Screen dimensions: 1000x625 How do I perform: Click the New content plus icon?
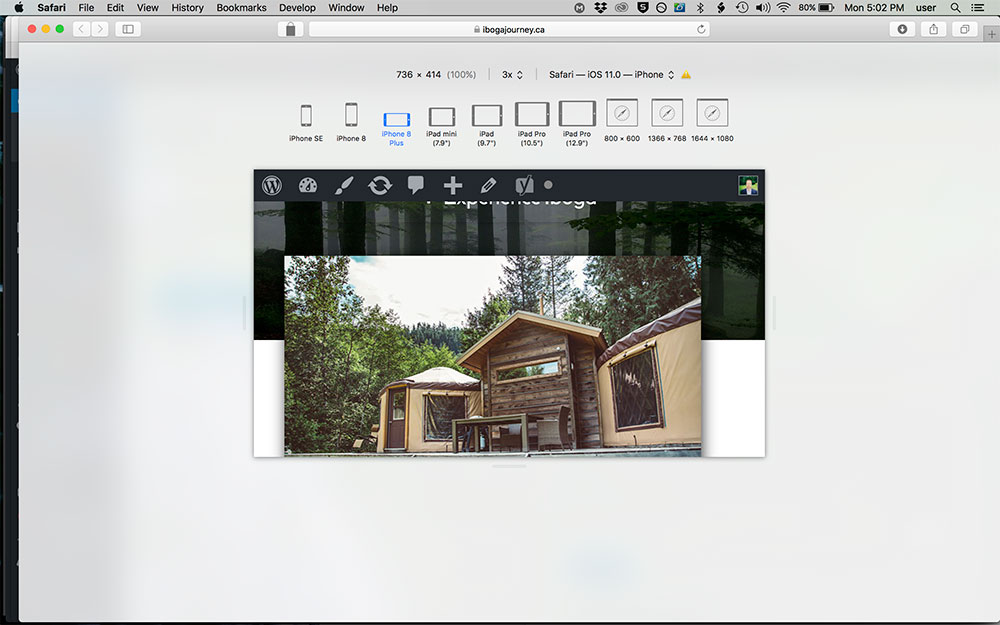(x=453, y=185)
